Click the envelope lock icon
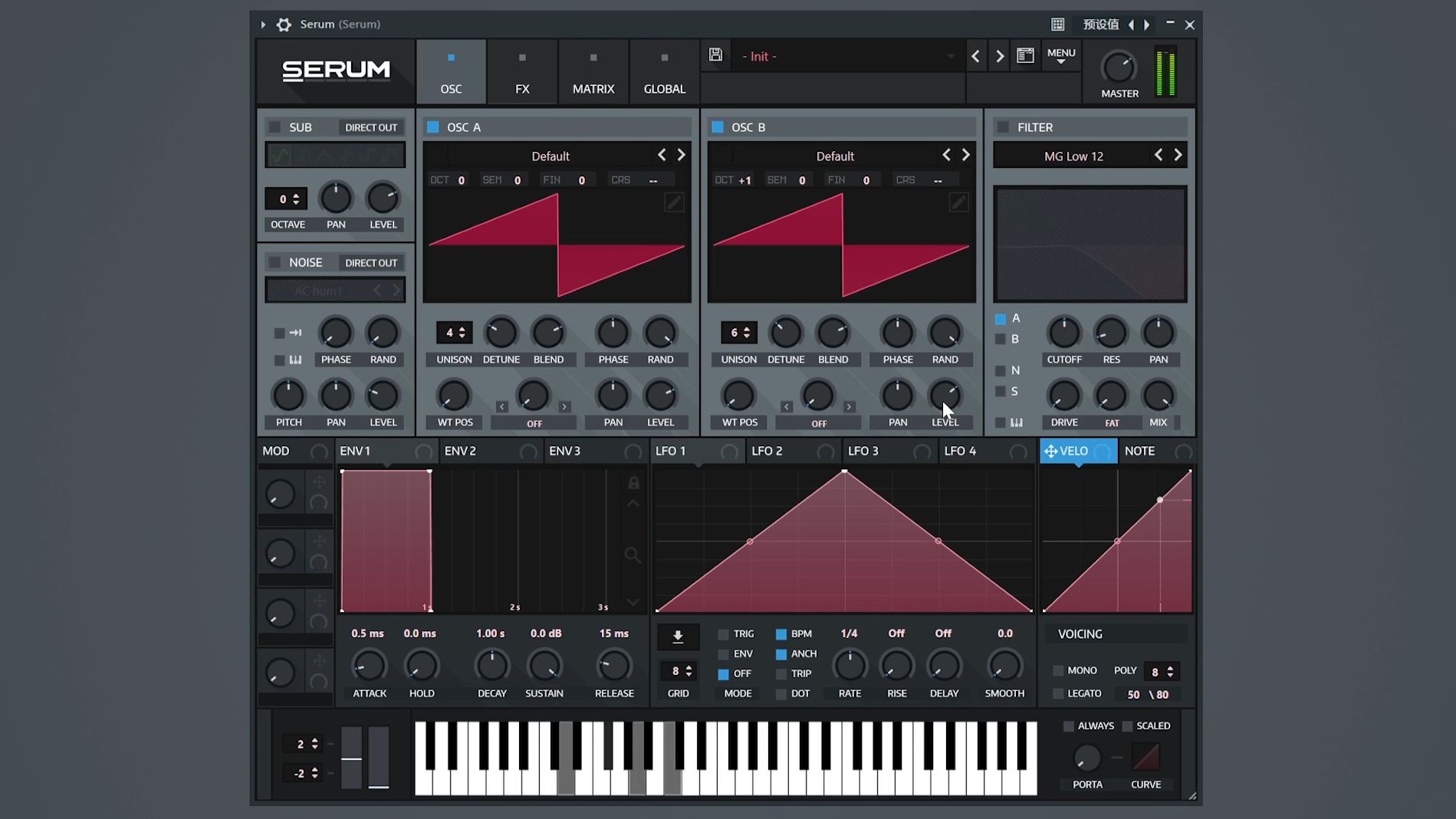 coord(633,482)
